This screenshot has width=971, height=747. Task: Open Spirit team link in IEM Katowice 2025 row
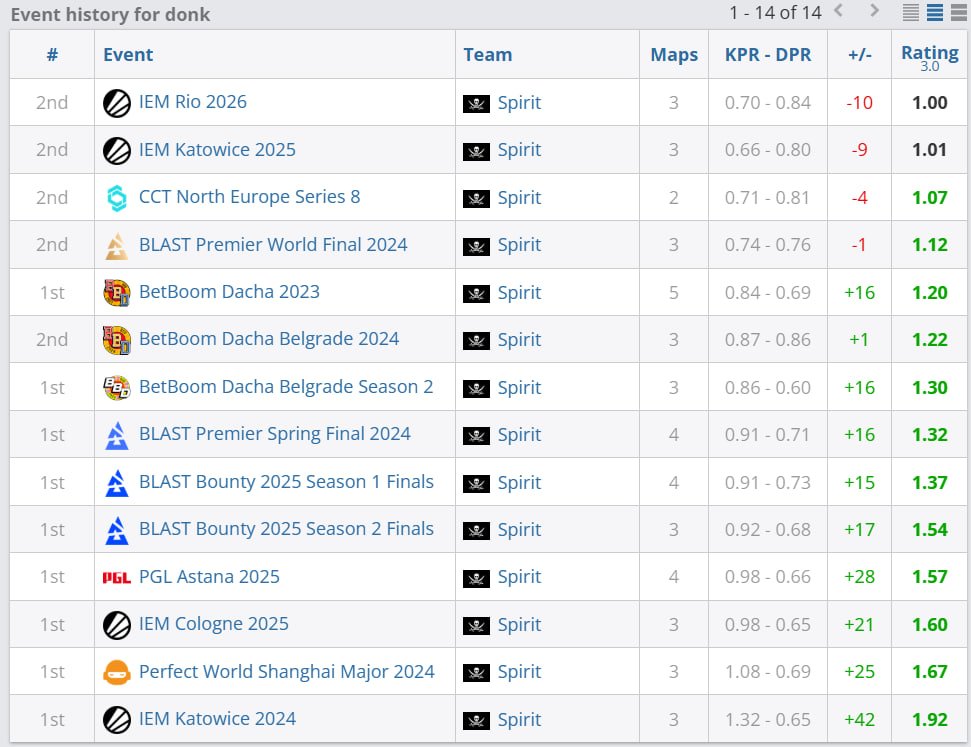tap(519, 150)
